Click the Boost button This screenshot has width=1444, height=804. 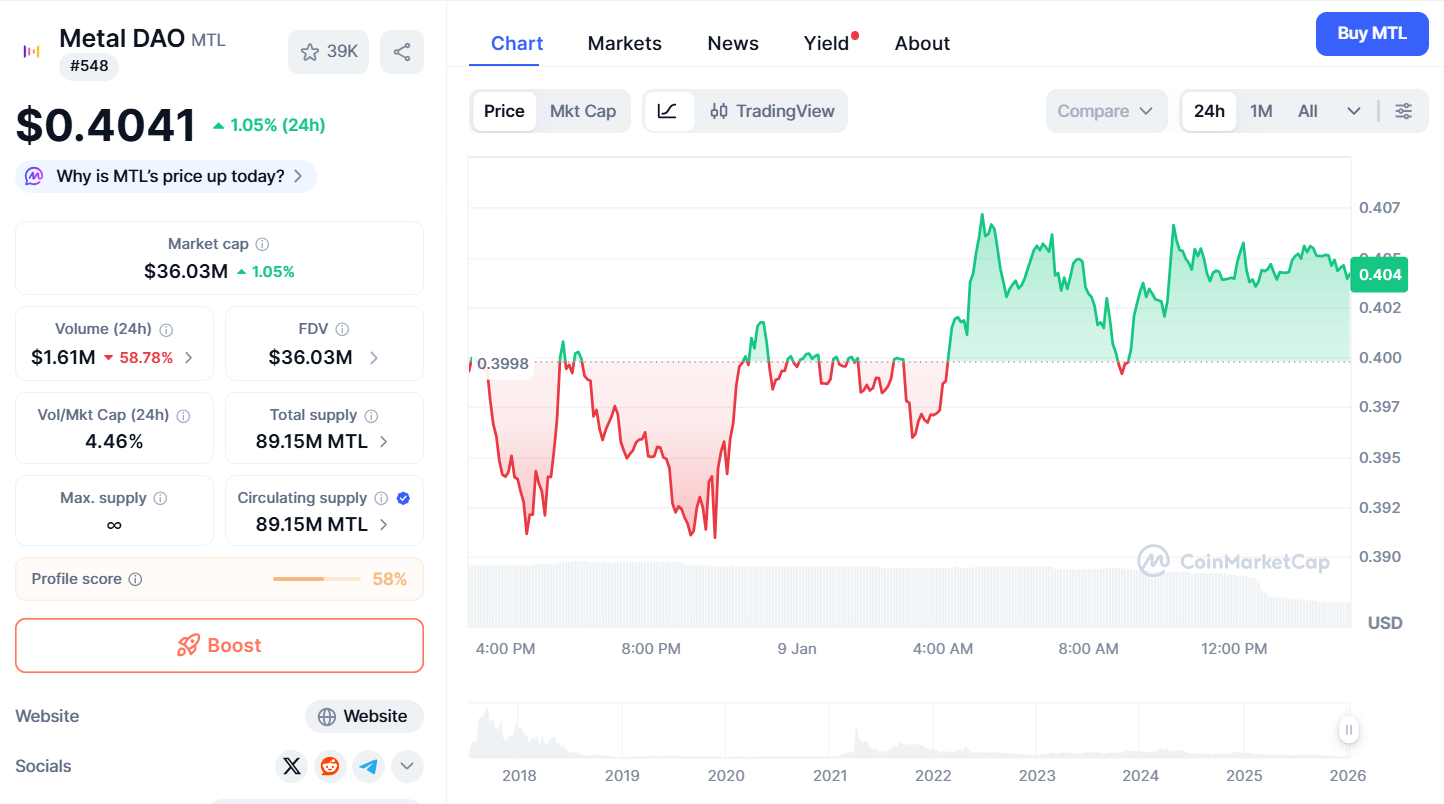tap(219, 646)
